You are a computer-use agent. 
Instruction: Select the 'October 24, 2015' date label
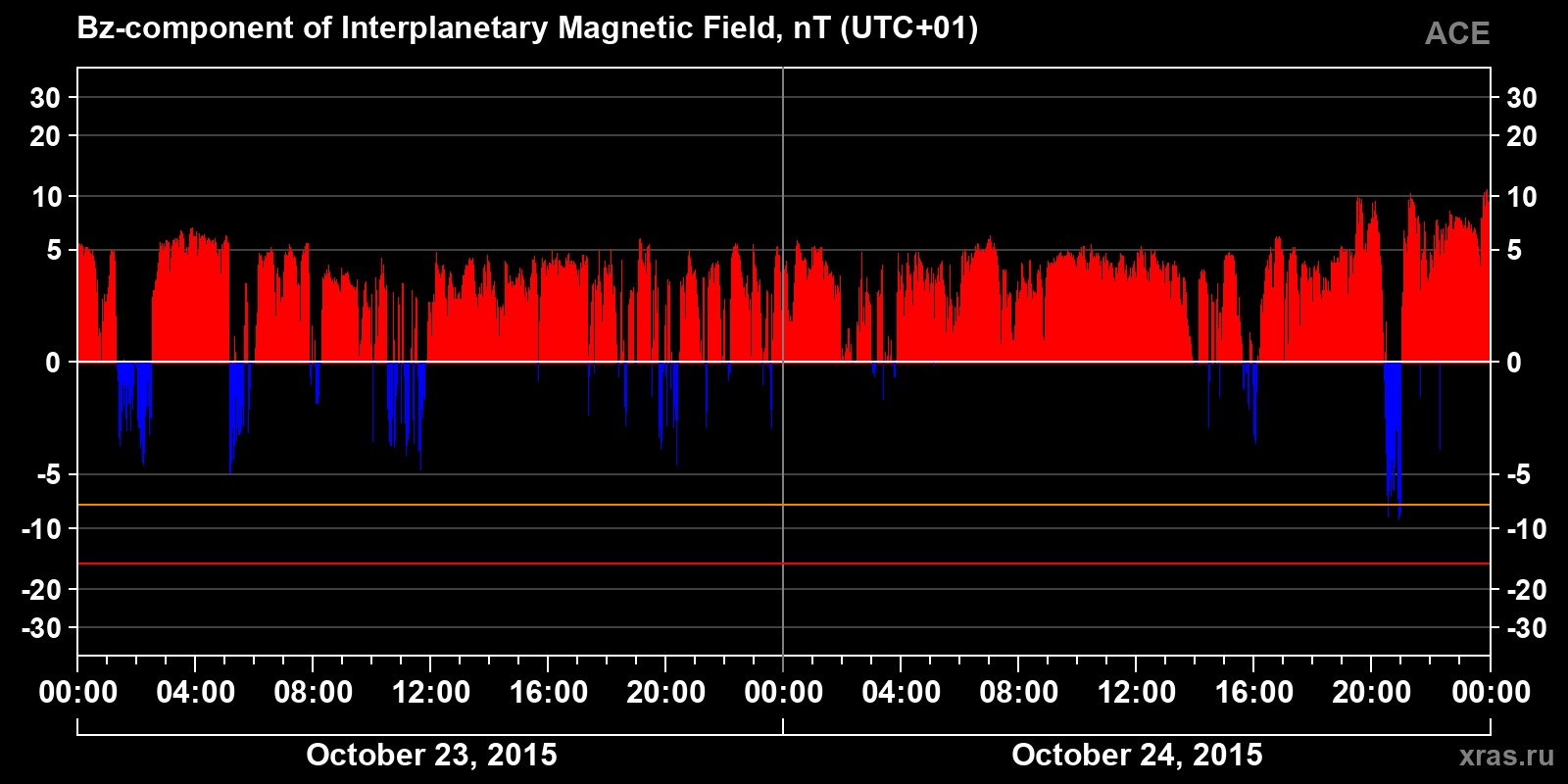pos(1137,755)
